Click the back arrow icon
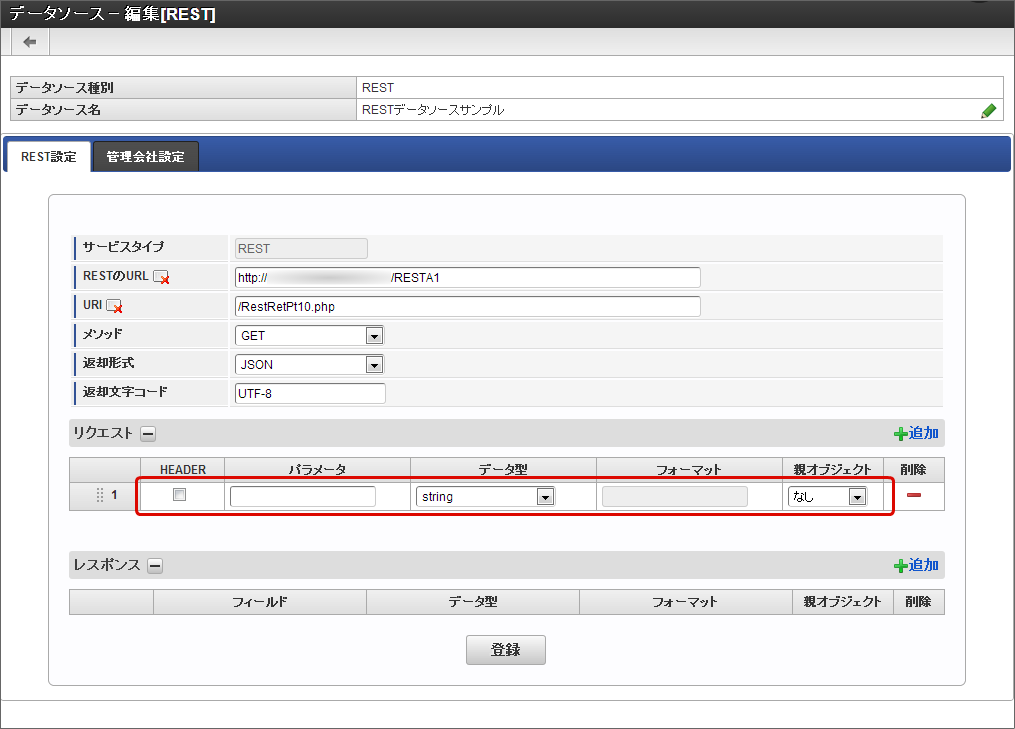Viewport: 1015px width, 729px height. tap(30, 42)
